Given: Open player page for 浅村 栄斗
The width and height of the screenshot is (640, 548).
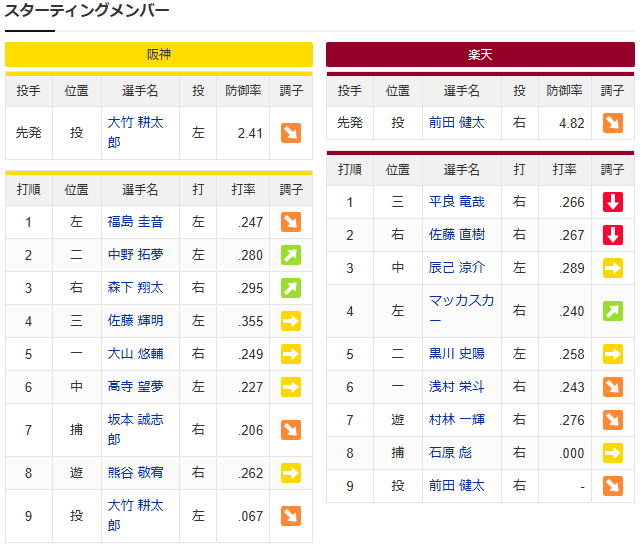Looking at the screenshot, I should point(457,387).
